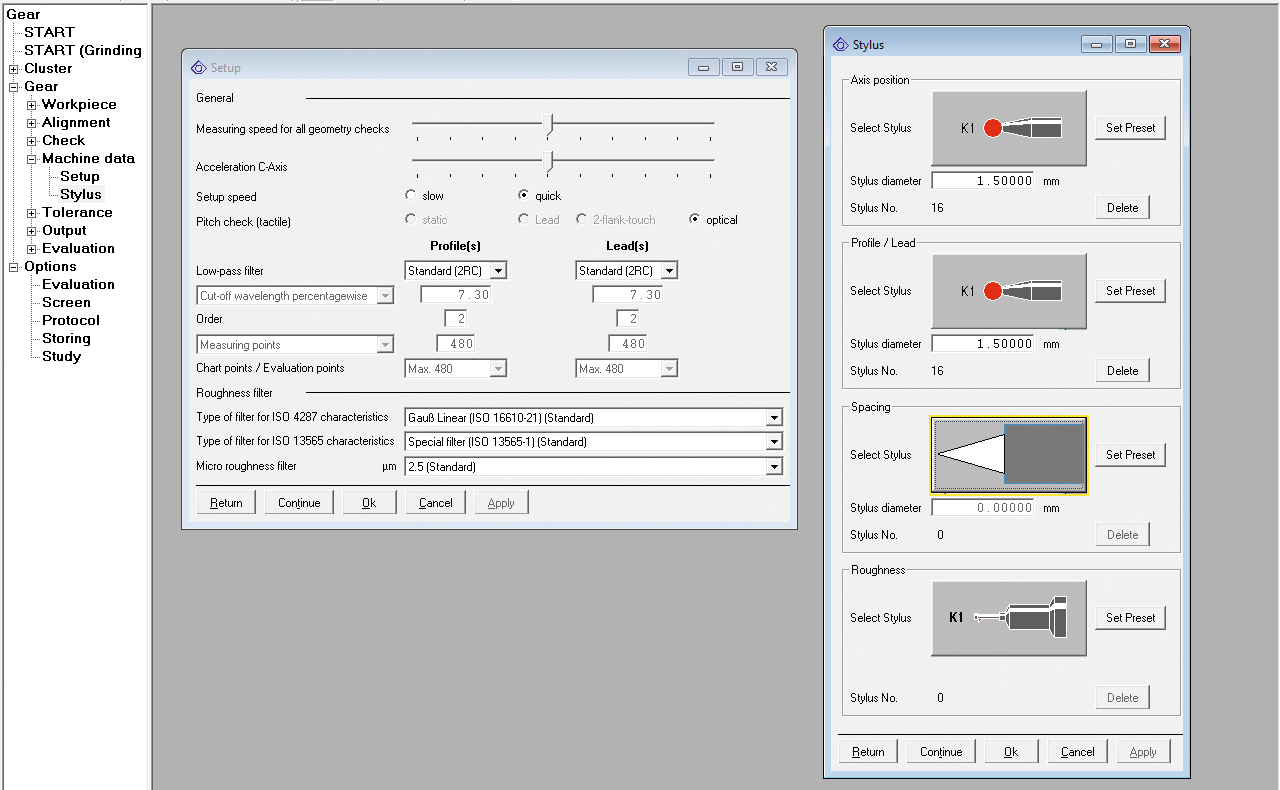Expand the Tolerance tree node
The height and width of the screenshot is (790, 1280).
[x=32, y=213]
